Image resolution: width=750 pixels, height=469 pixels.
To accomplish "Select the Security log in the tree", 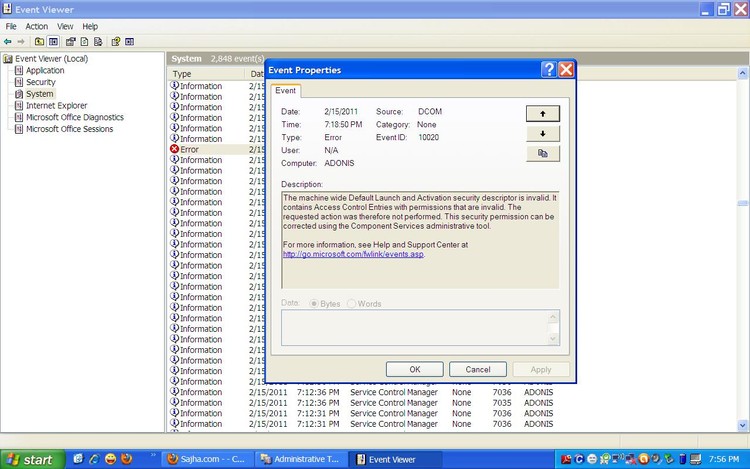I will [x=40, y=82].
